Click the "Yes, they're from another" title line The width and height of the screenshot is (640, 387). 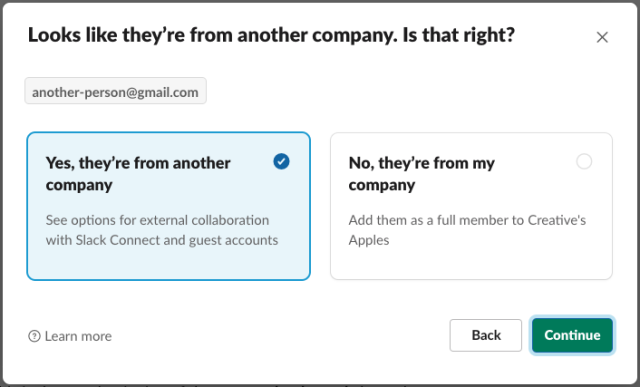pos(138,163)
